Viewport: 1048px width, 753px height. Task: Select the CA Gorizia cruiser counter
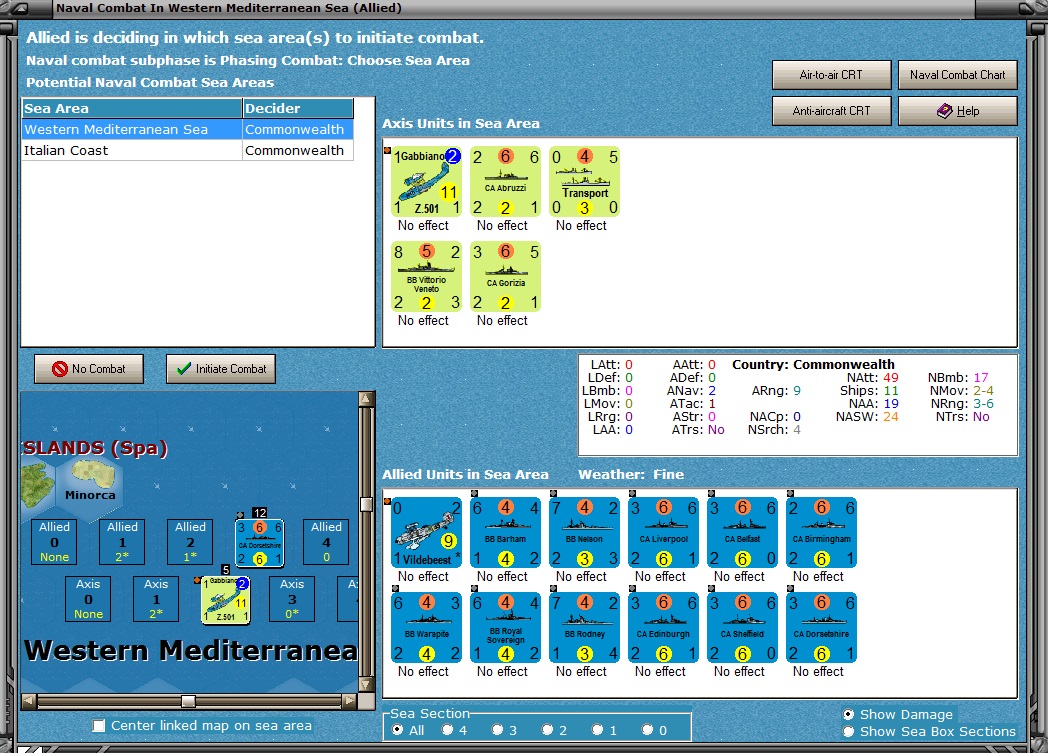point(505,277)
